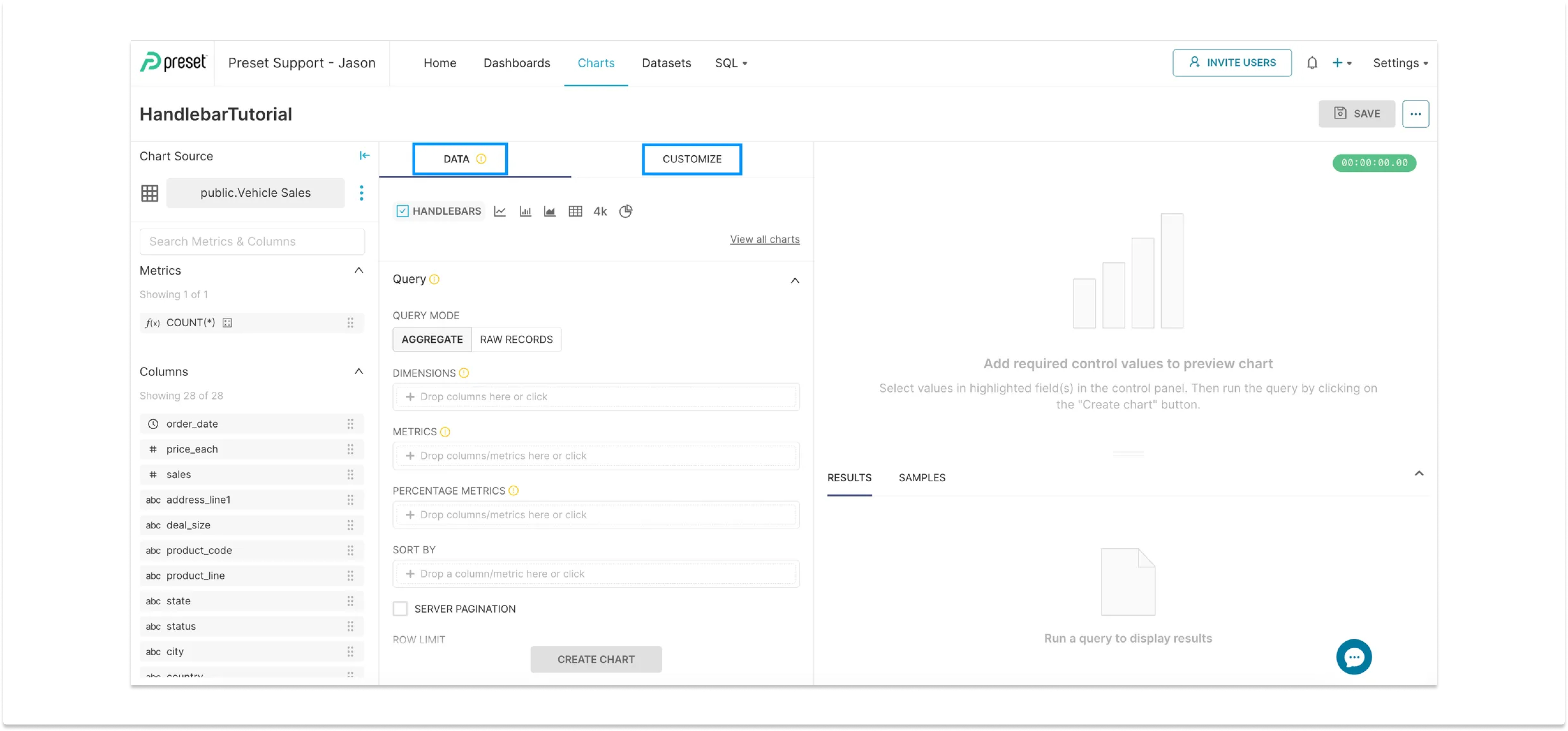Select the table chart type icon

[x=575, y=211]
